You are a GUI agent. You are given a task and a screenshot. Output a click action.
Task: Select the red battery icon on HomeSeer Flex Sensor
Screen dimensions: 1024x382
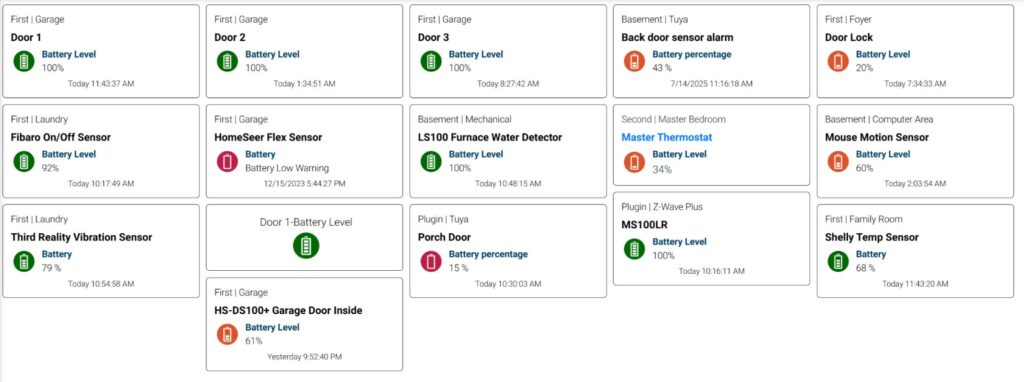coord(227,161)
